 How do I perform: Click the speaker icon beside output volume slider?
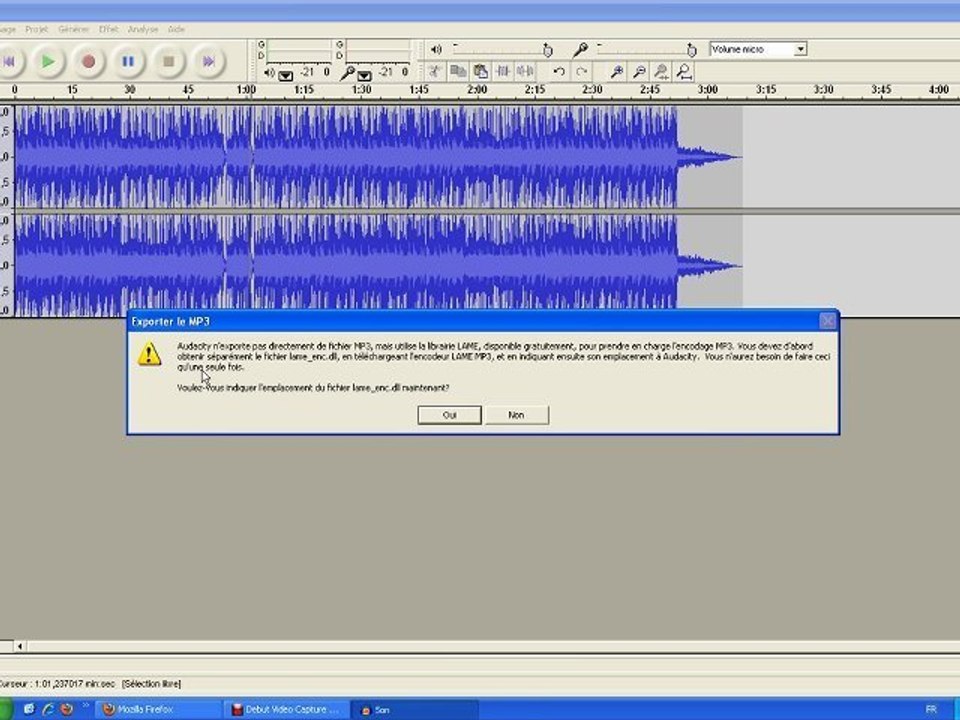pos(436,49)
